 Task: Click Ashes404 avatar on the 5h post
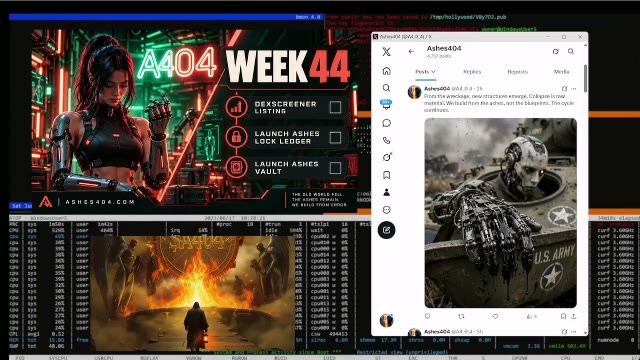click(x=414, y=332)
